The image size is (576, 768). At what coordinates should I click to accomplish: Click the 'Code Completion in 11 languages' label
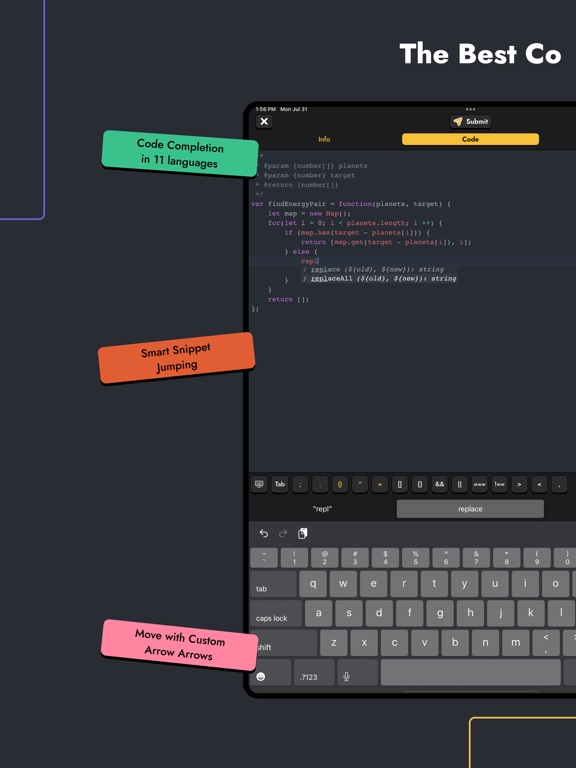180,153
